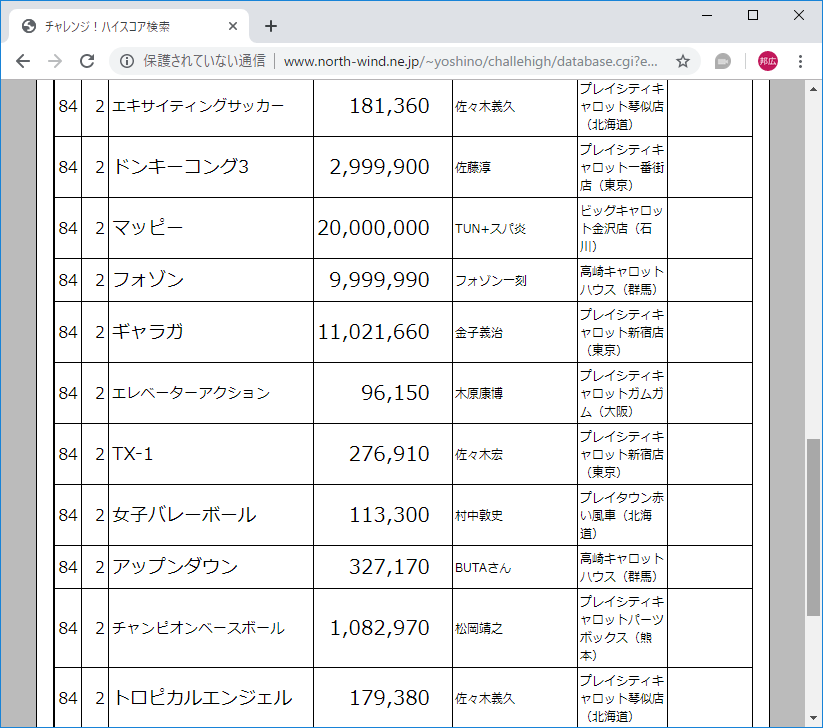The height and width of the screenshot is (728, 823).
Task: Select the TX-1 game link
Action: [x=132, y=453]
